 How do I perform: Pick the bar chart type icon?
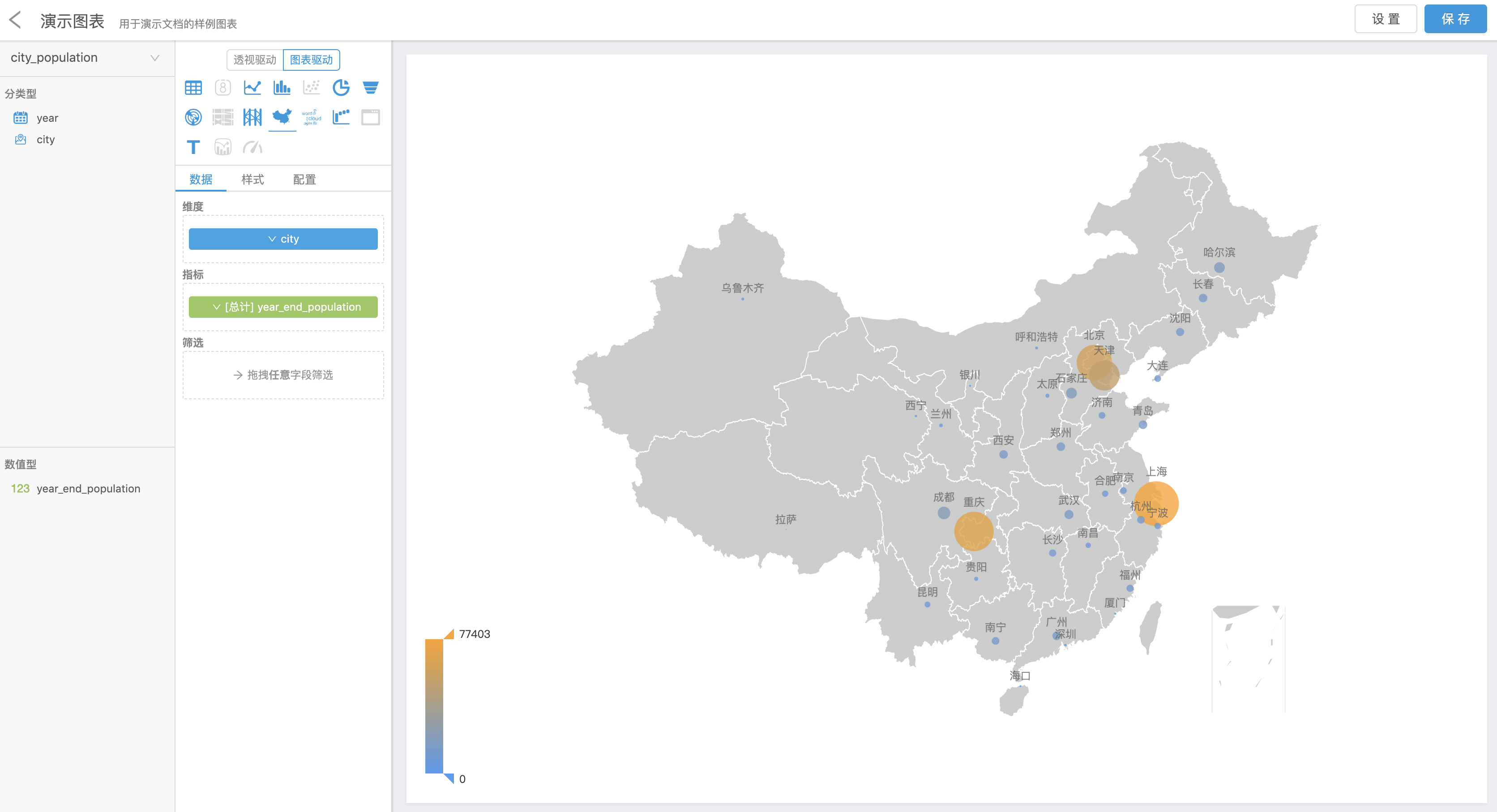(x=282, y=88)
